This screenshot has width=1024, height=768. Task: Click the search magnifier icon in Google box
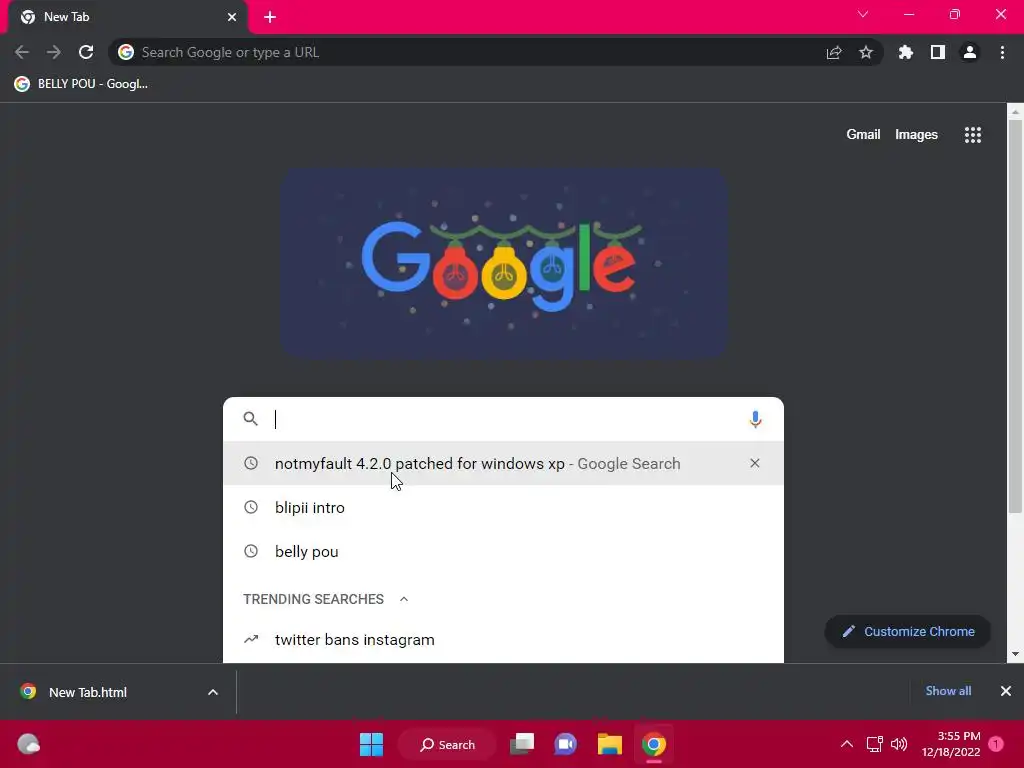tap(251, 419)
